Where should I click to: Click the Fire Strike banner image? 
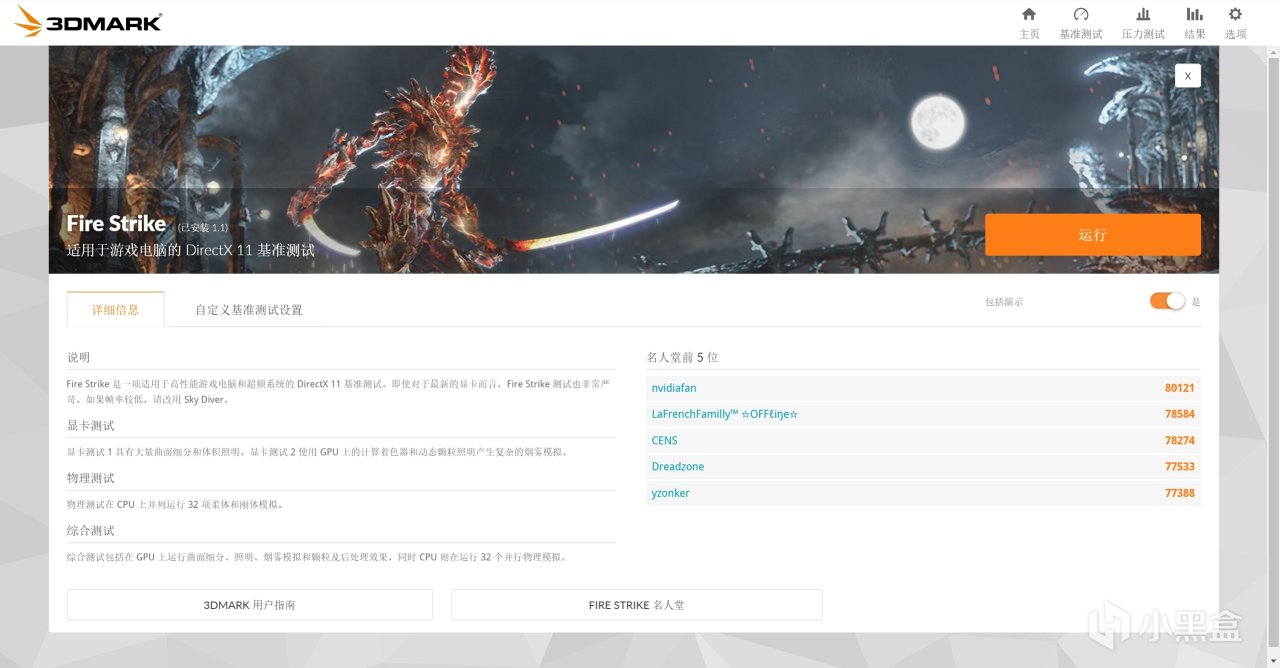[634, 160]
